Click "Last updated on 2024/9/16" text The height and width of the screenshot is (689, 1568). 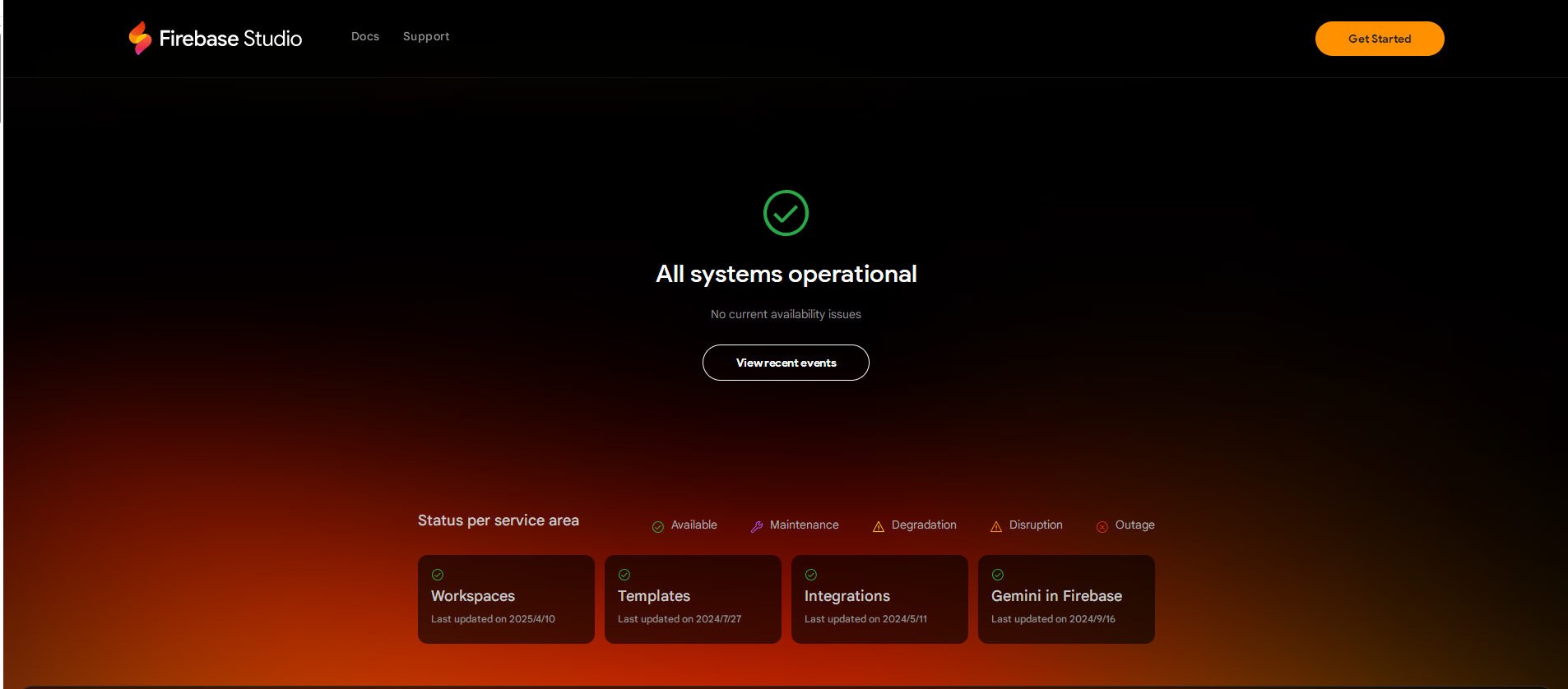click(x=1053, y=619)
